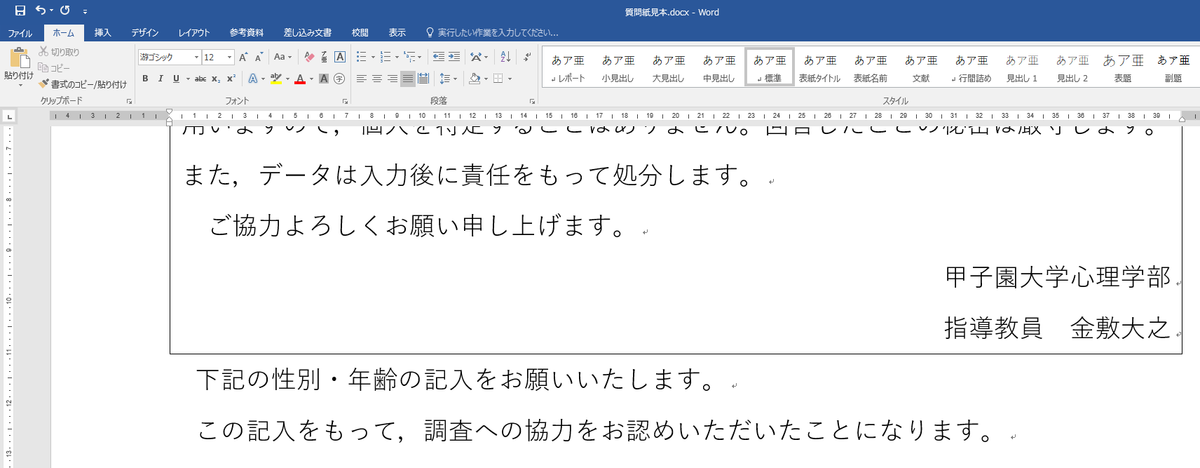This screenshot has height=468, width=1200.
Task: Apply red font color A button
Action: [300, 79]
